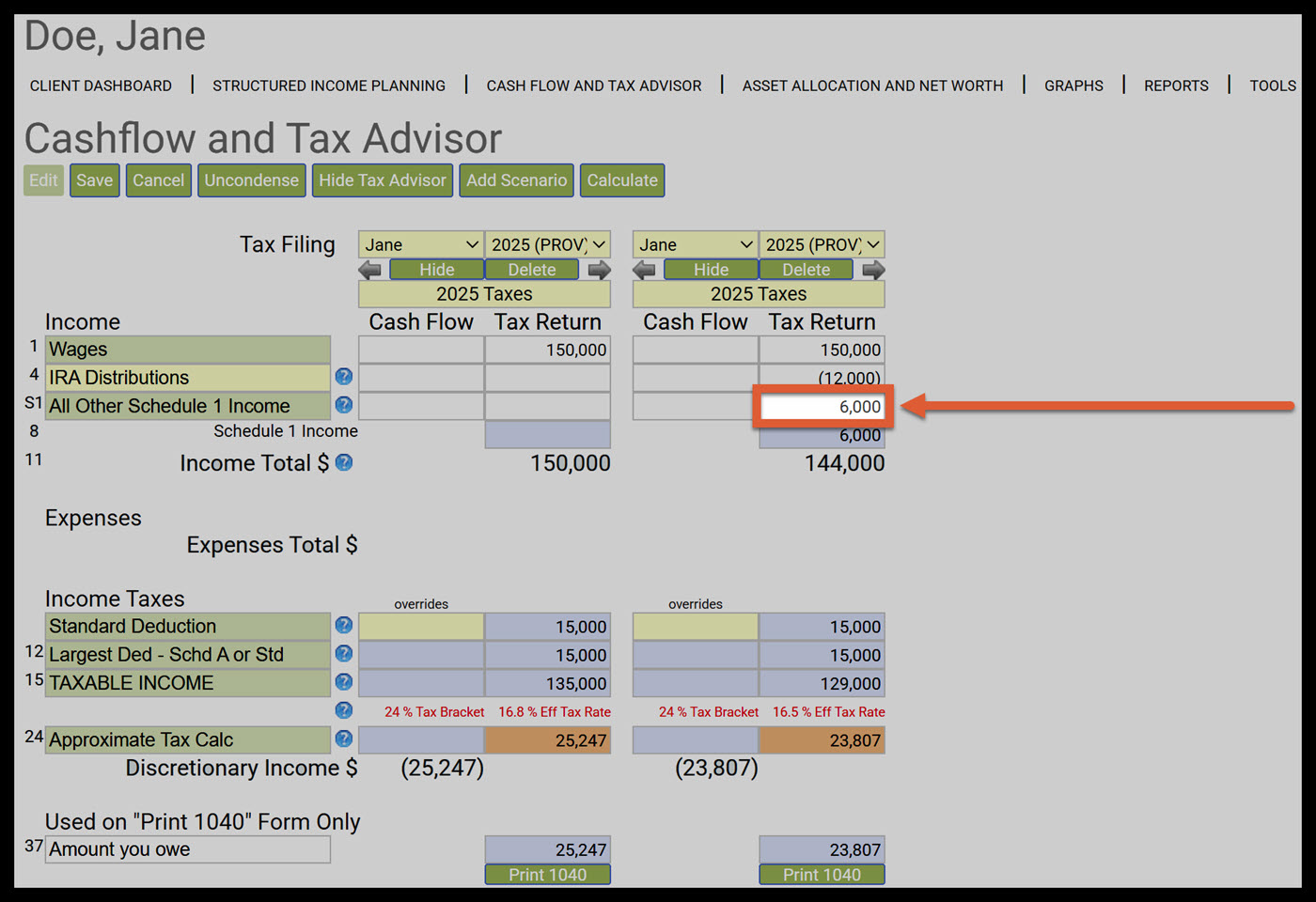This screenshot has width=1316, height=902.
Task: Toggle Hide Tax Advisor button
Action: 382,180
